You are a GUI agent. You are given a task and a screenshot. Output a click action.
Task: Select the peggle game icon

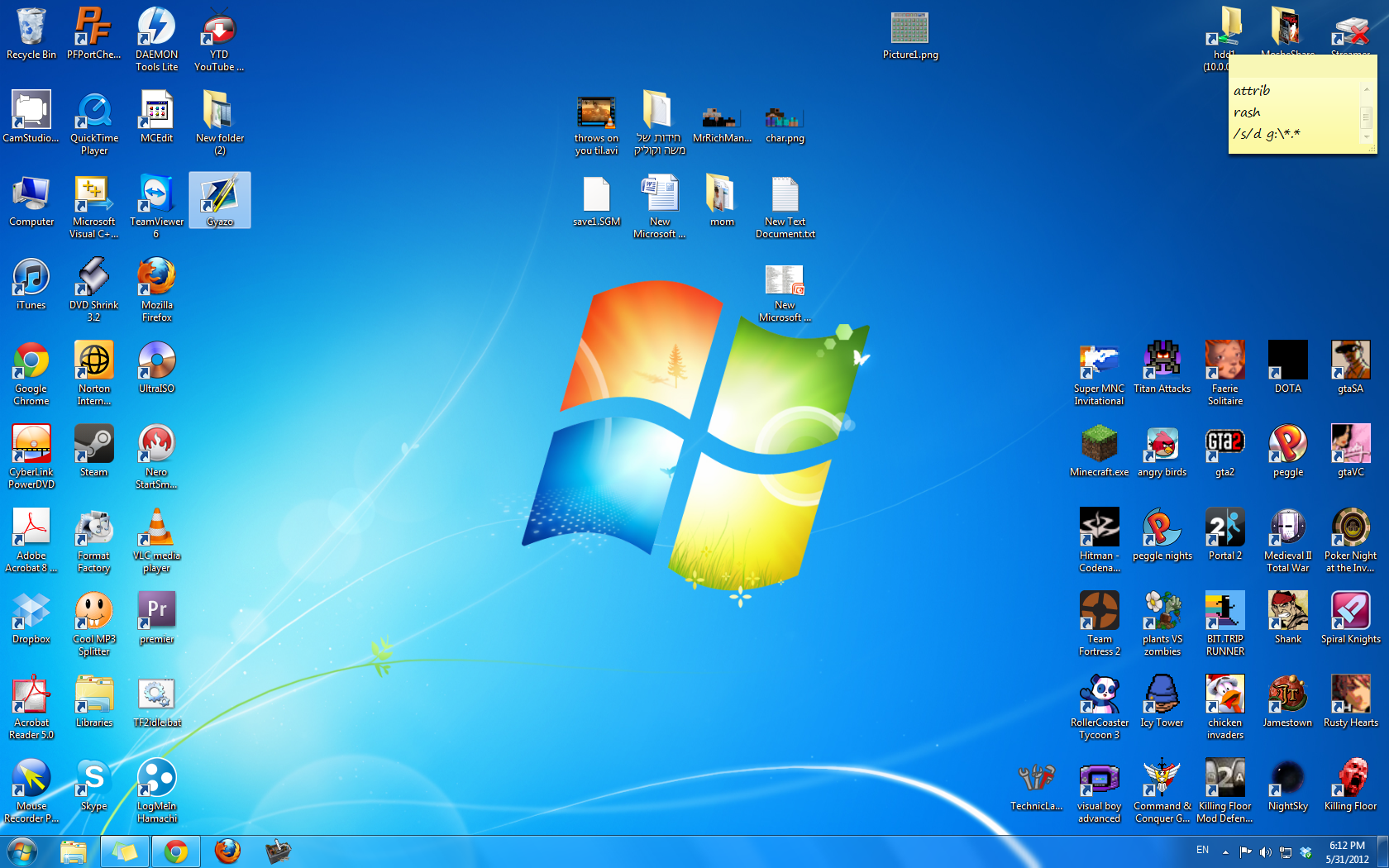click(x=1288, y=451)
